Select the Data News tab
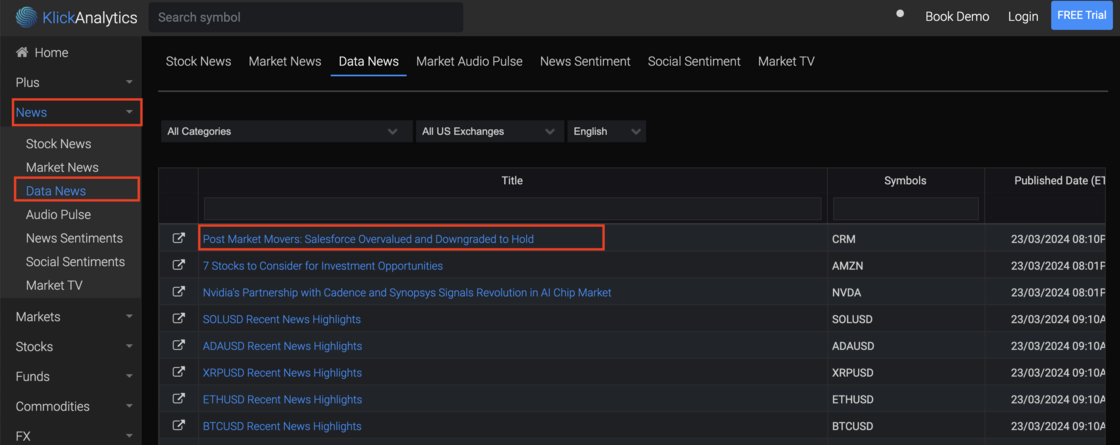This screenshot has width=1120, height=445. 369,61
